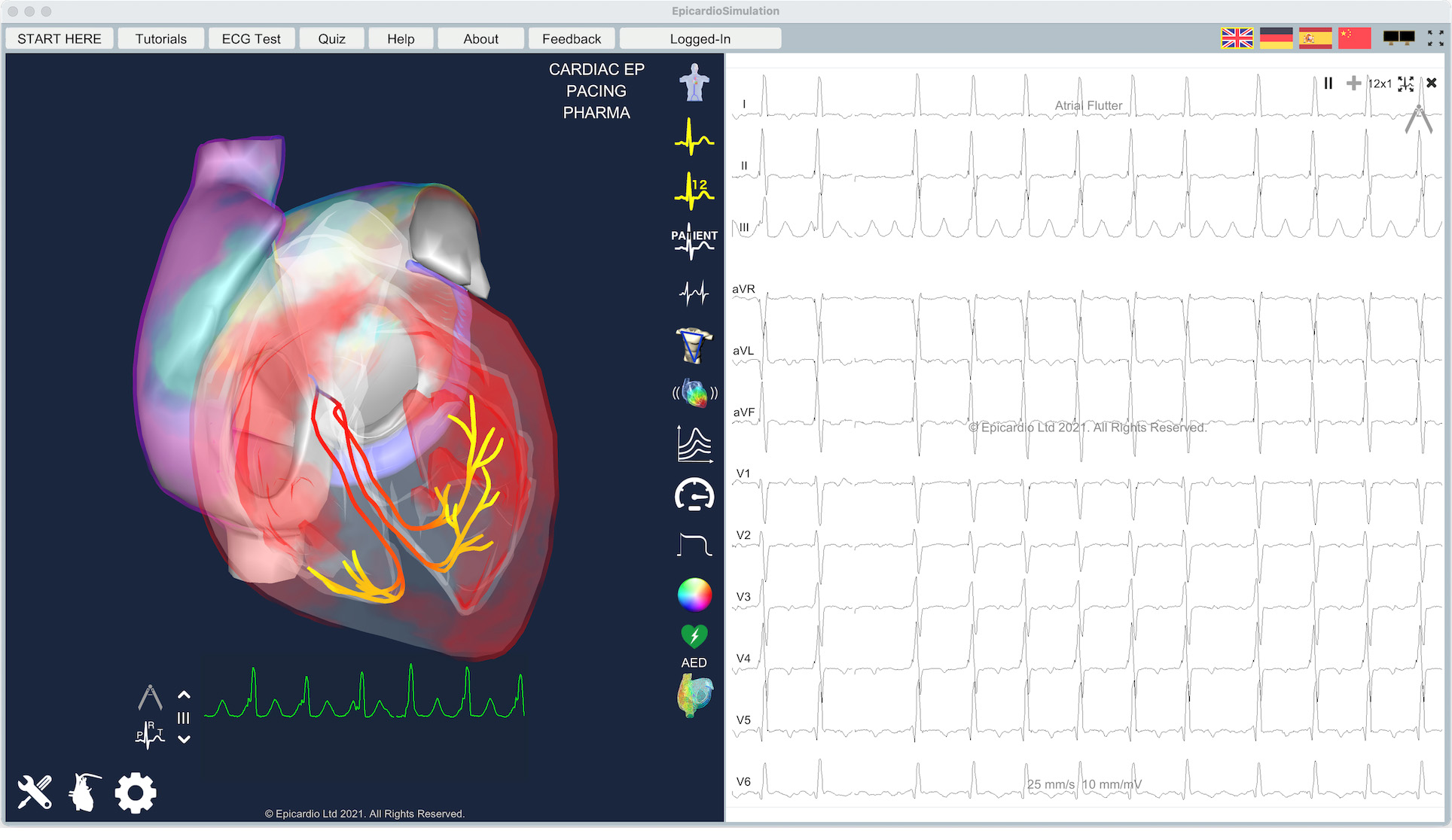Image resolution: width=1452 pixels, height=840 pixels.
Task: Open the 12-lead ECG icon
Action: 694,190
